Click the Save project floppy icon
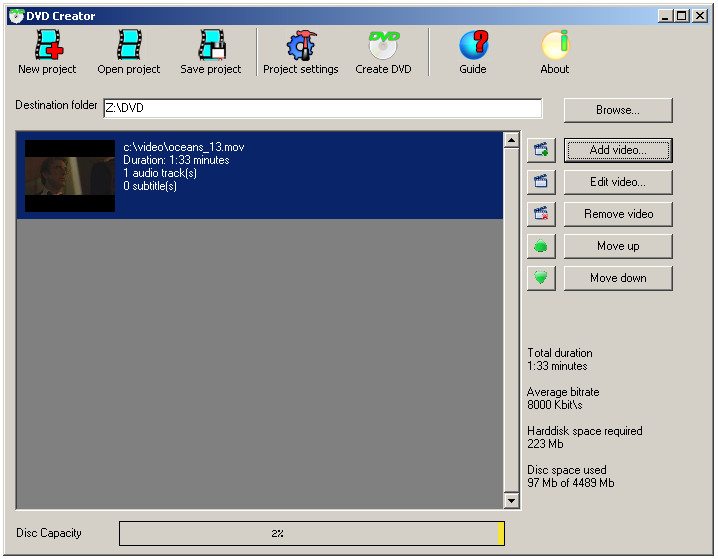 pyautogui.click(x=212, y=45)
